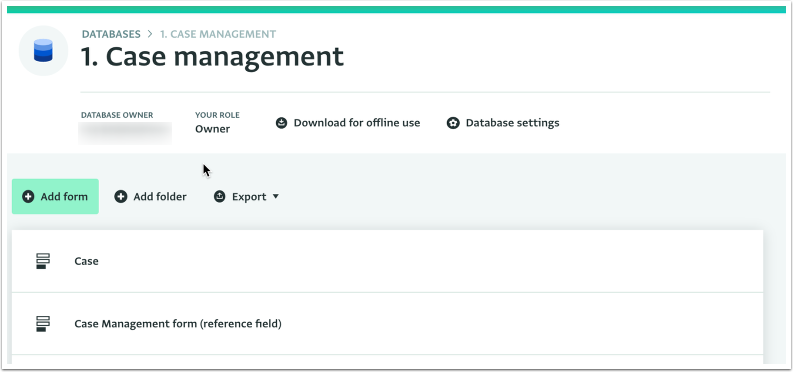Go to Databases breadcrumb link
This screenshot has height=372, width=793.
[111, 34]
